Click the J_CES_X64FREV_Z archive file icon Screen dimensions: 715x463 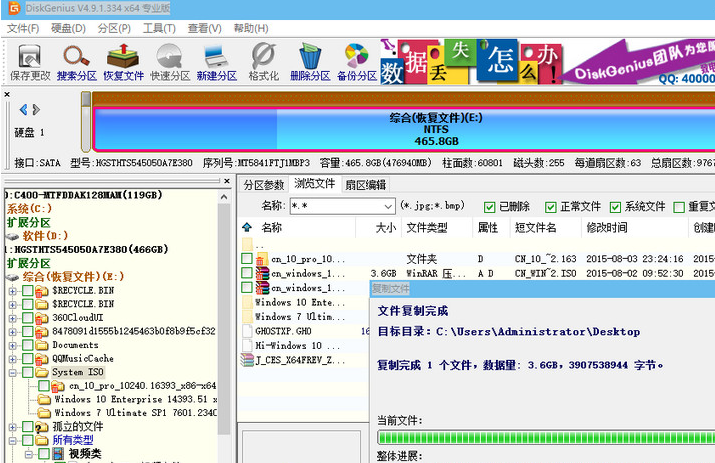point(247,360)
